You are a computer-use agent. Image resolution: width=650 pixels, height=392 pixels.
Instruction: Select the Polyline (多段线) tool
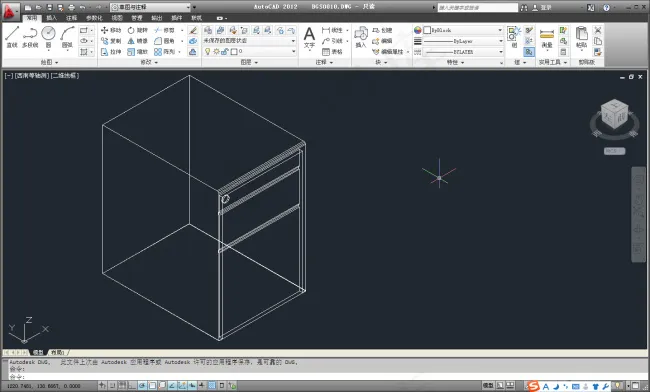click(x=30, y=36)
